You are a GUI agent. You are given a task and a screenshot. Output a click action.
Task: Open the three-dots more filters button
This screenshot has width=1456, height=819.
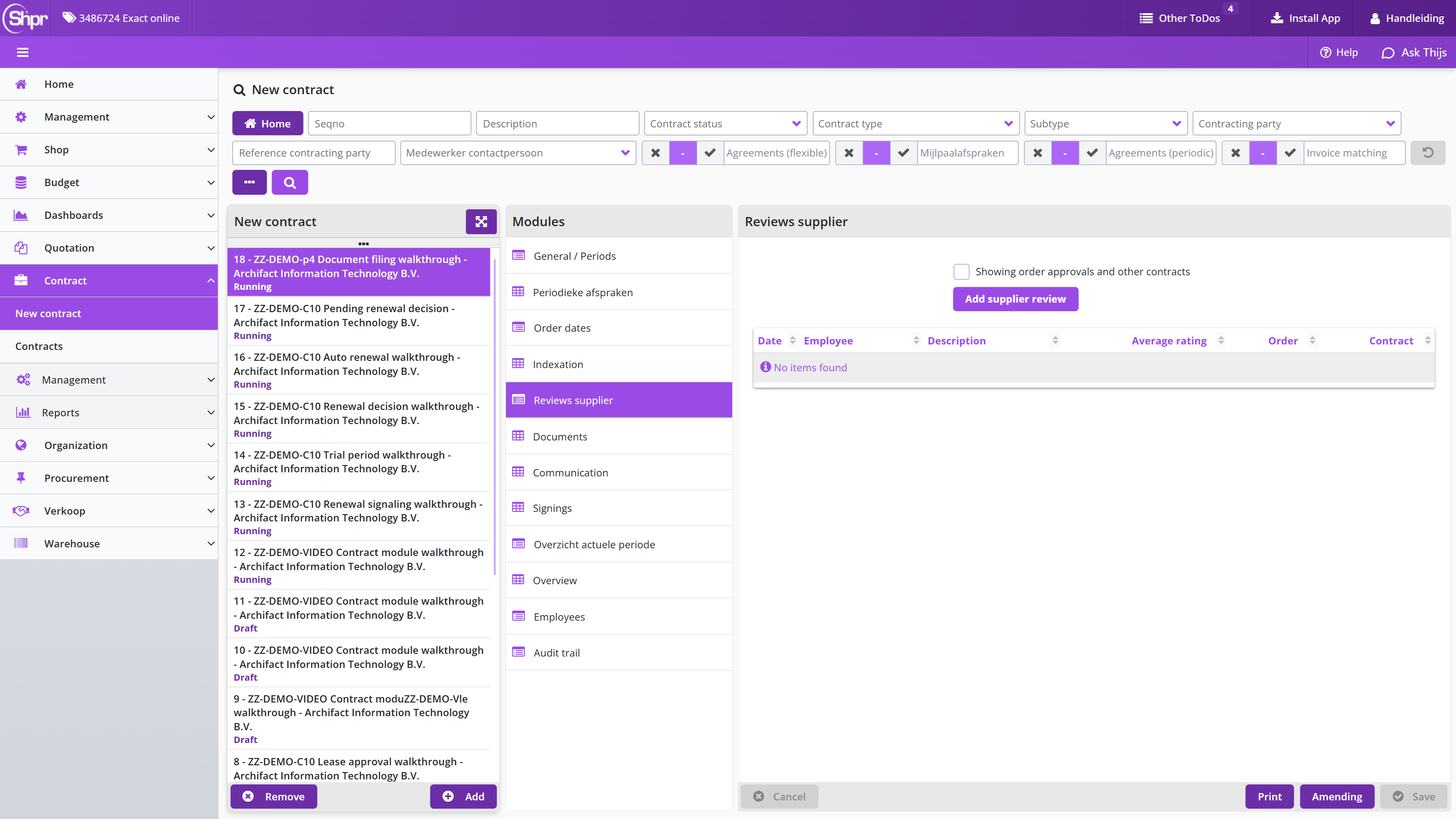click(x=249, y=182)
